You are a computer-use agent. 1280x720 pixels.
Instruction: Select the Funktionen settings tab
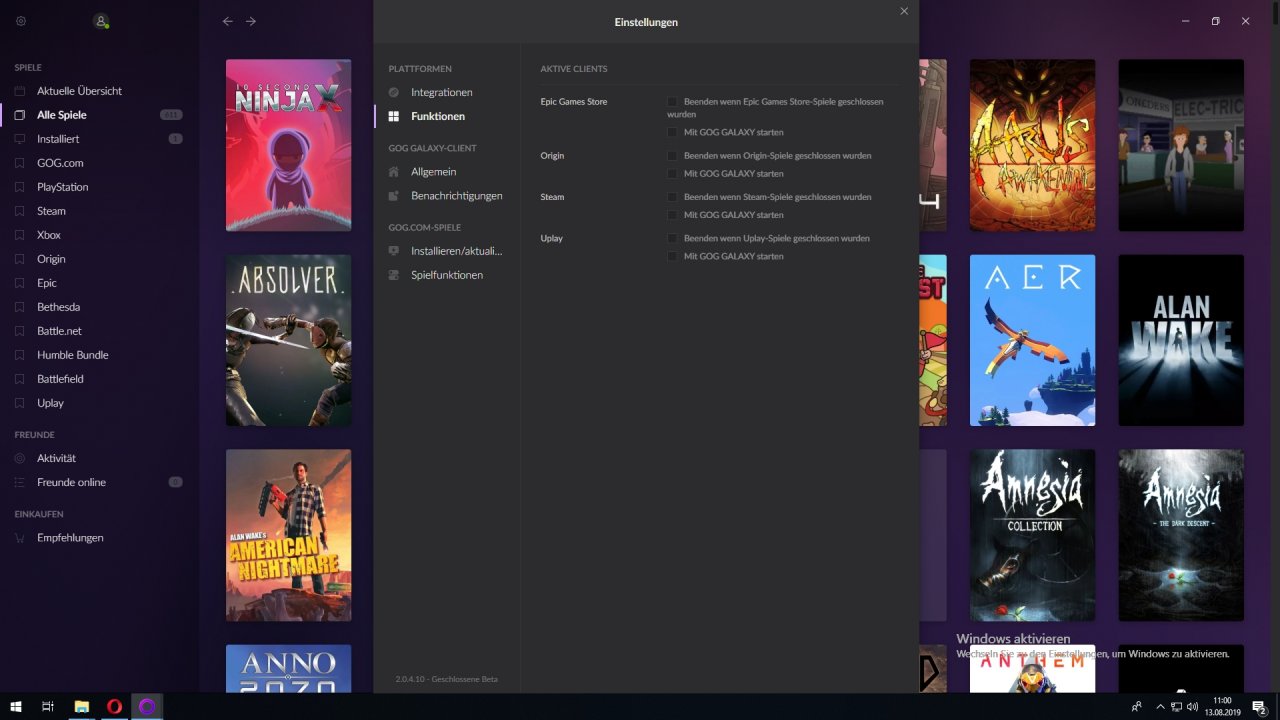pyautogui.click(x=438, y=116)
